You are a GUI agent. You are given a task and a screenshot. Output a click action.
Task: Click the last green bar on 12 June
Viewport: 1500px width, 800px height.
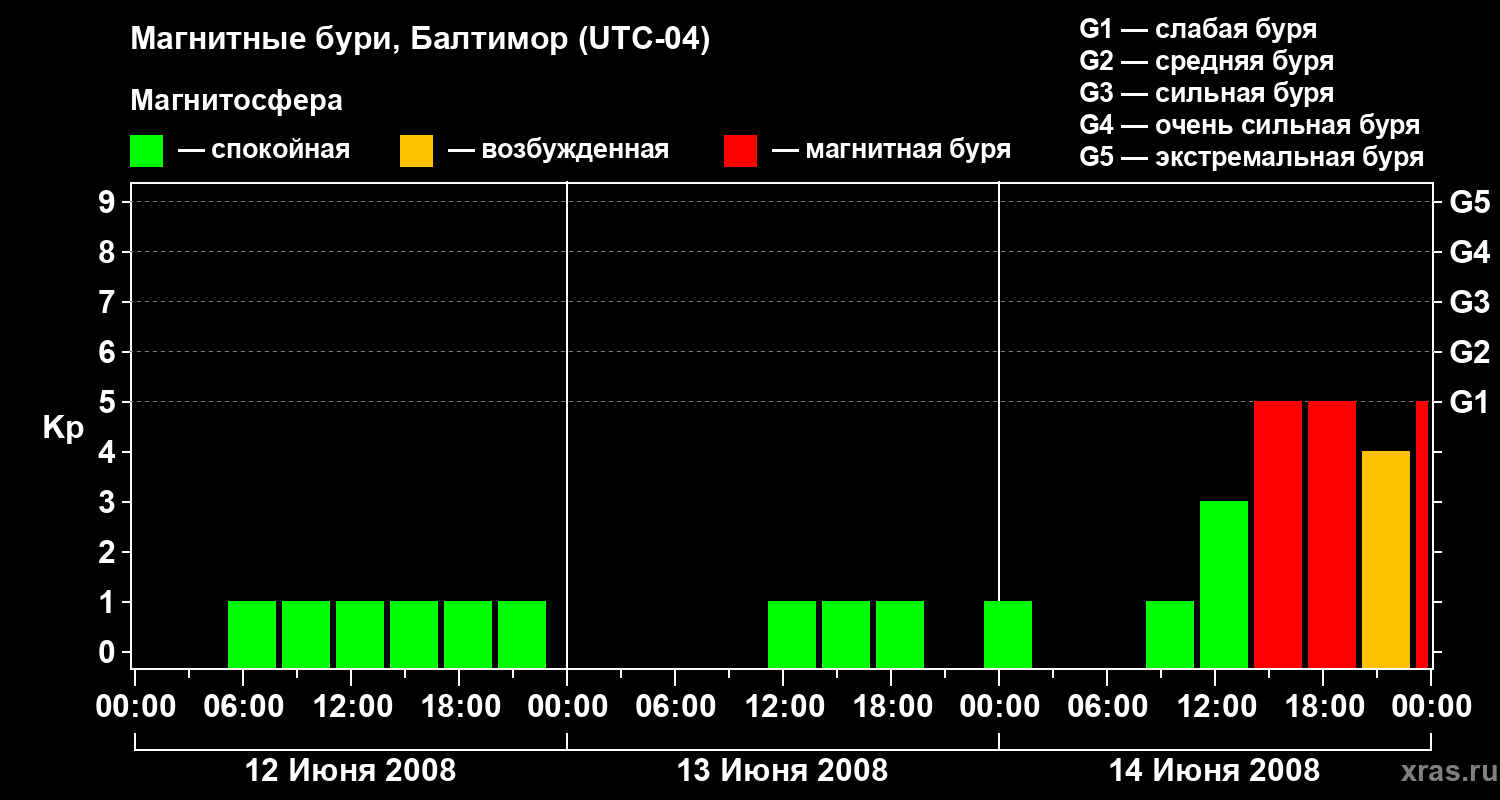pos(522,634)
